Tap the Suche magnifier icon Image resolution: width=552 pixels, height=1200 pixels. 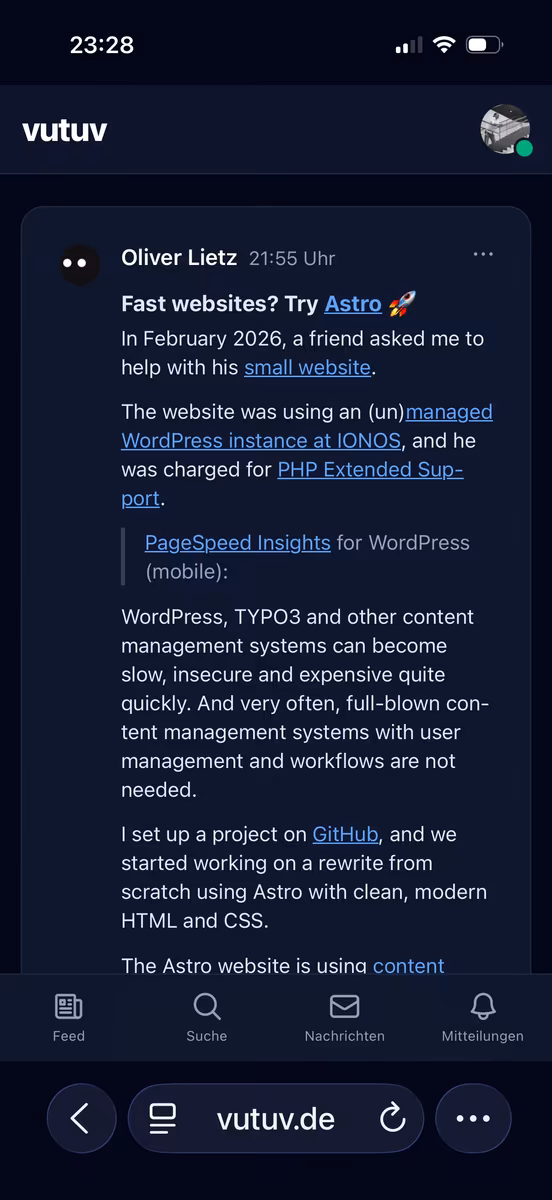click(x=207, y=1006)
